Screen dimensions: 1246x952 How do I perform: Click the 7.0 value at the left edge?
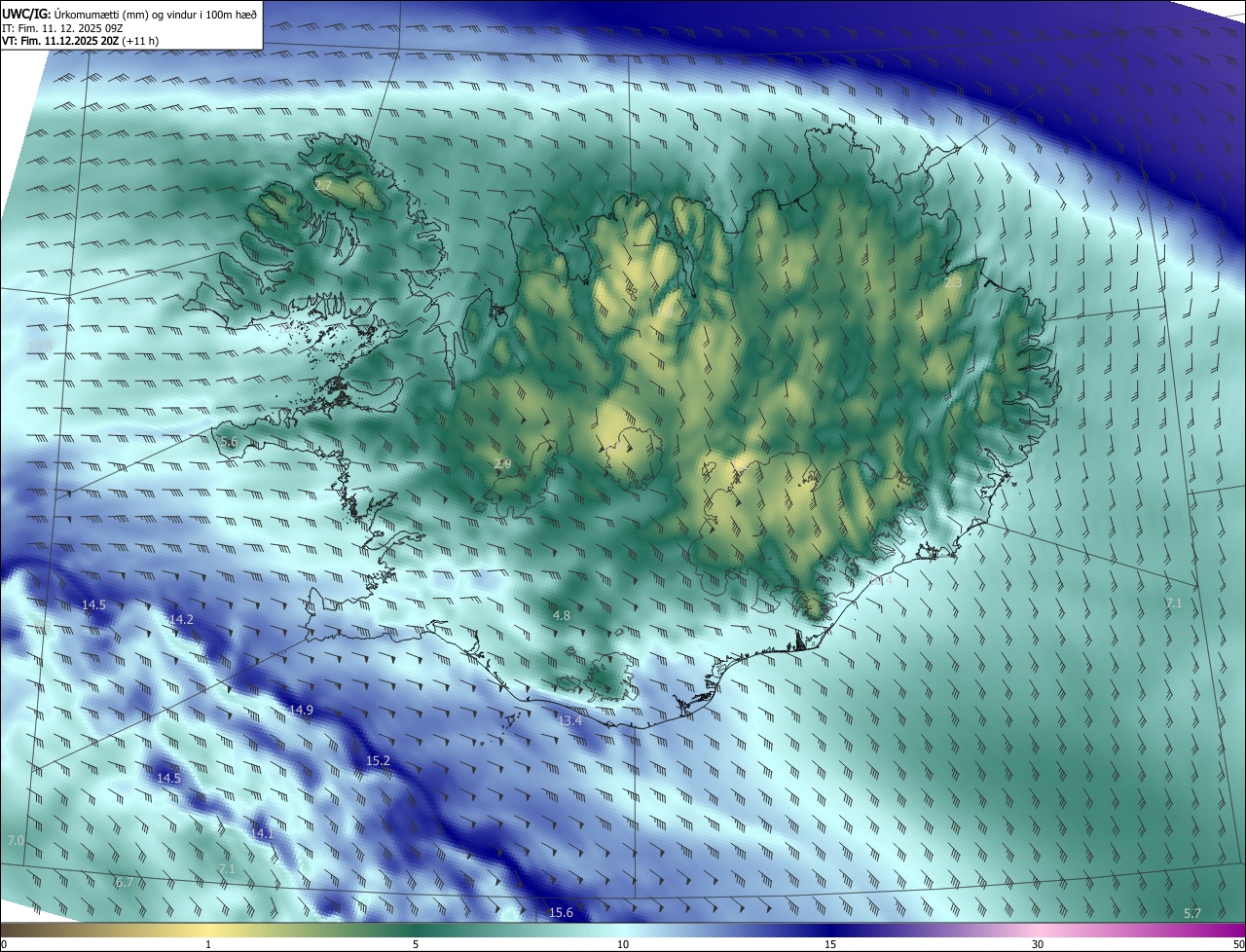tap(16, 840)
